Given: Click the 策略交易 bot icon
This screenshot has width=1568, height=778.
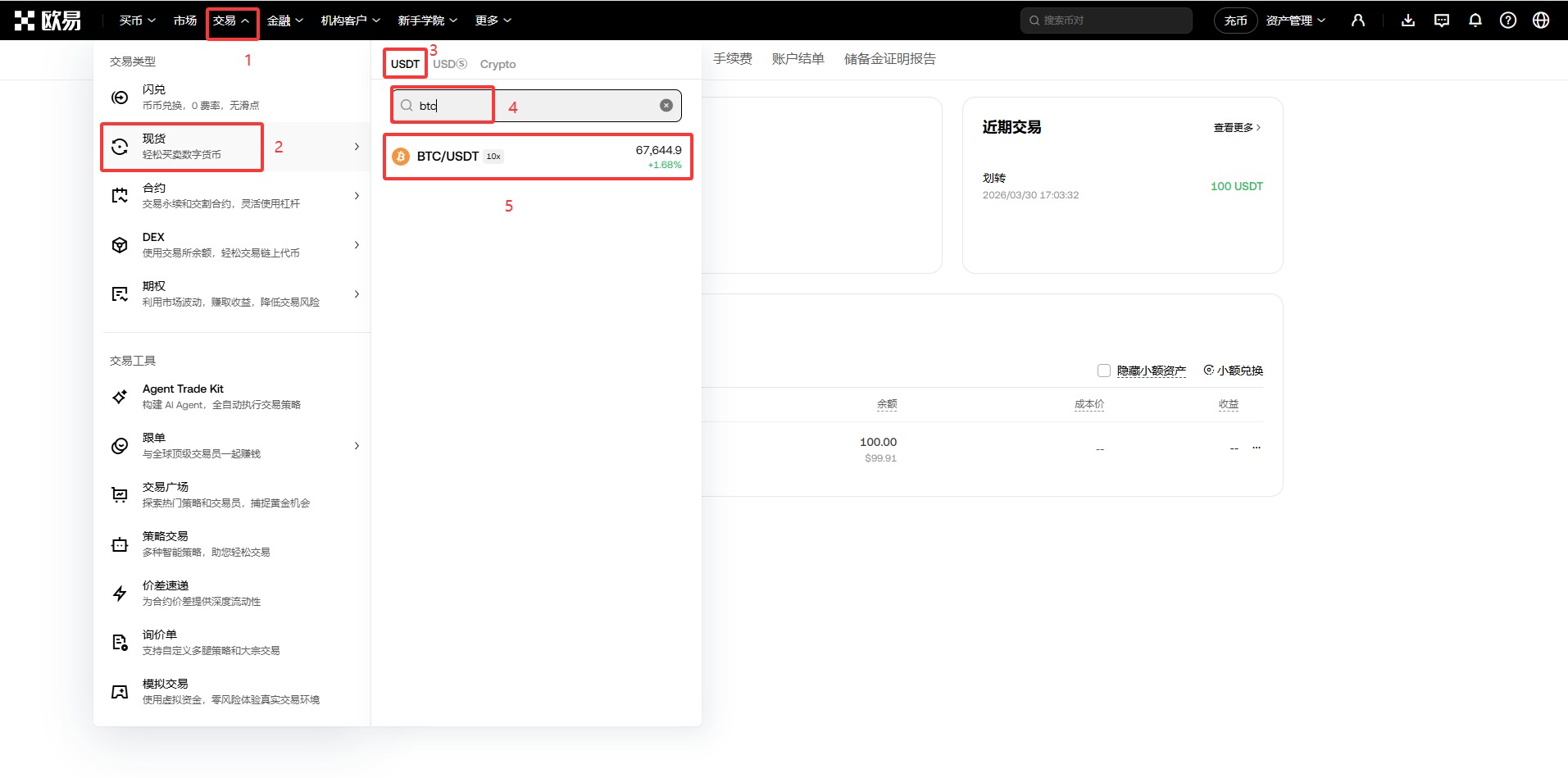Looking at the screenshot, I should [120, 544].
